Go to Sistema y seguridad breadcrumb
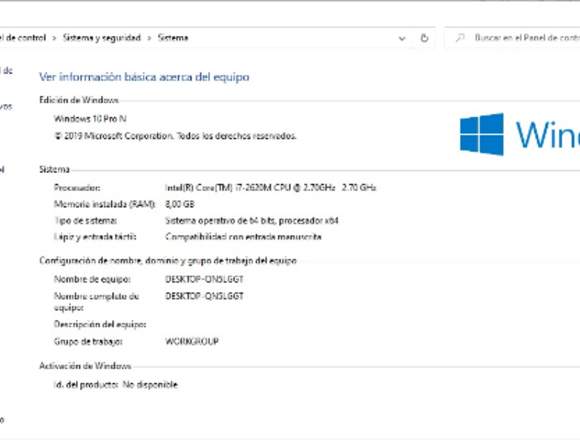The image size is (580, 440). point(102,38)
